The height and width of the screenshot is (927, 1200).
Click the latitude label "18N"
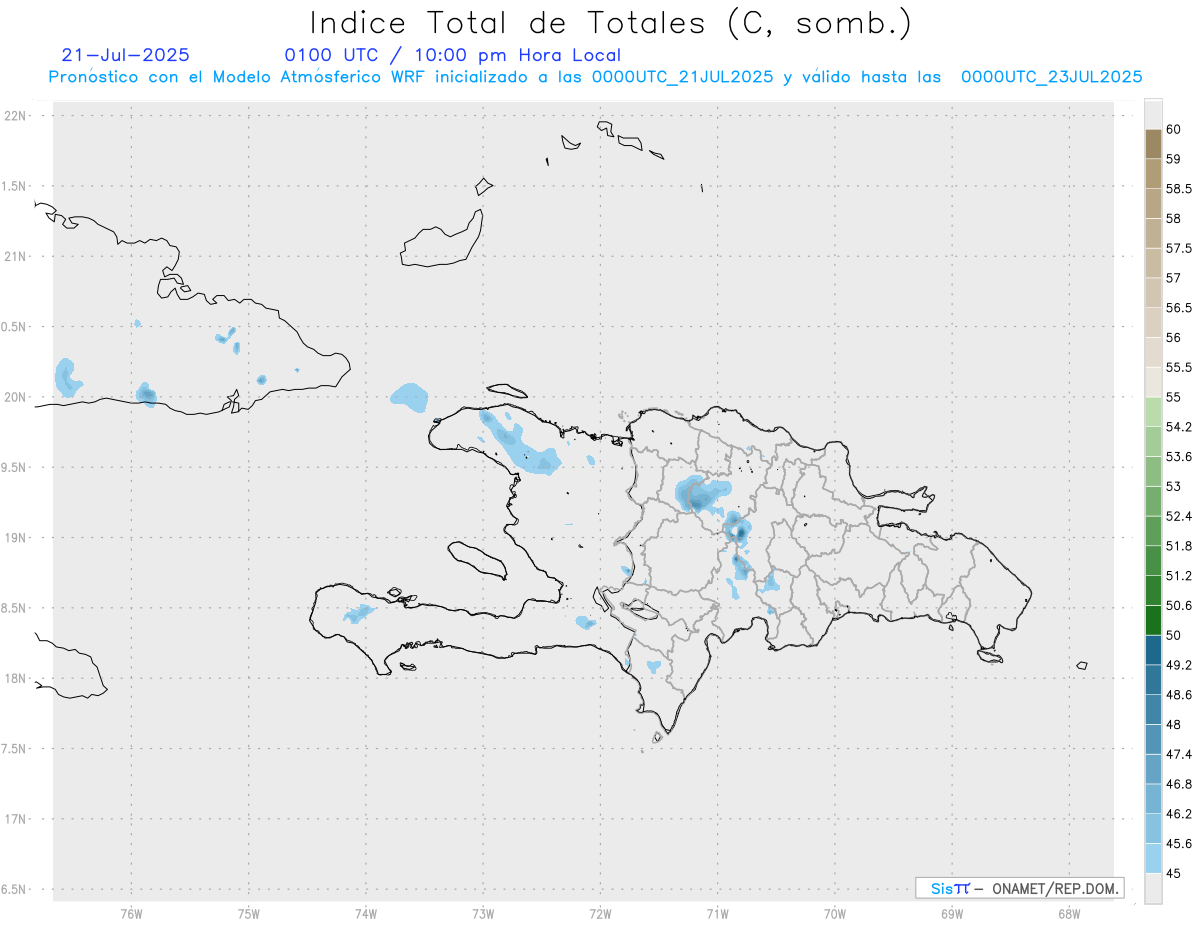pos(16,678)
